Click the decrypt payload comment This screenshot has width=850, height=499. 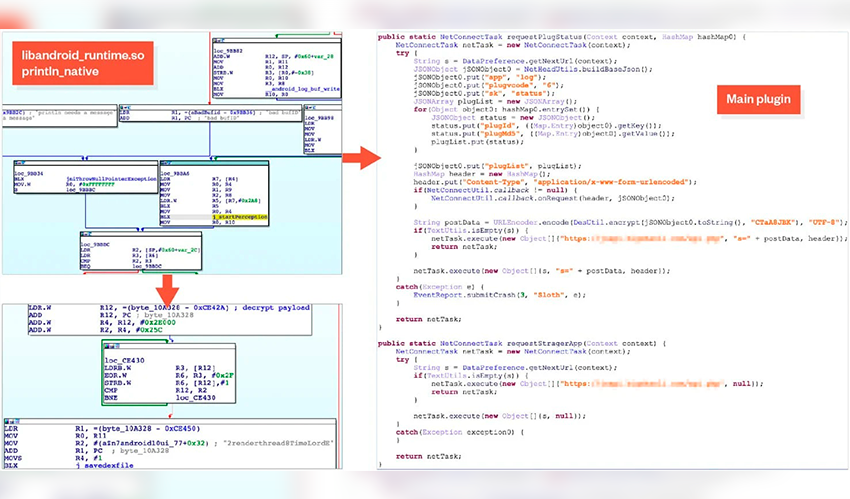(275, 308)
